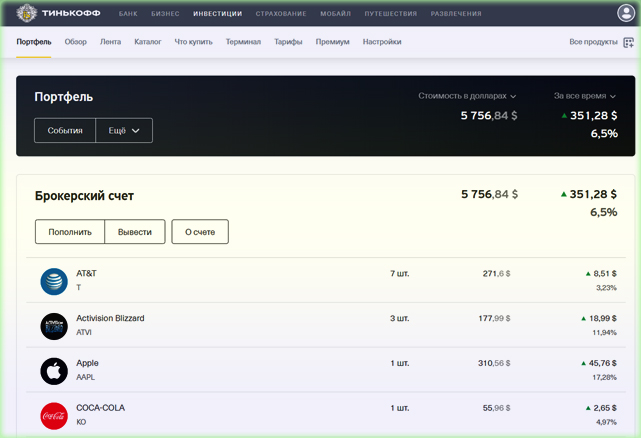Open the Стоимость в долларах dropdown
Viewport: 641px width, 438px height.
[x=467, y=96]
